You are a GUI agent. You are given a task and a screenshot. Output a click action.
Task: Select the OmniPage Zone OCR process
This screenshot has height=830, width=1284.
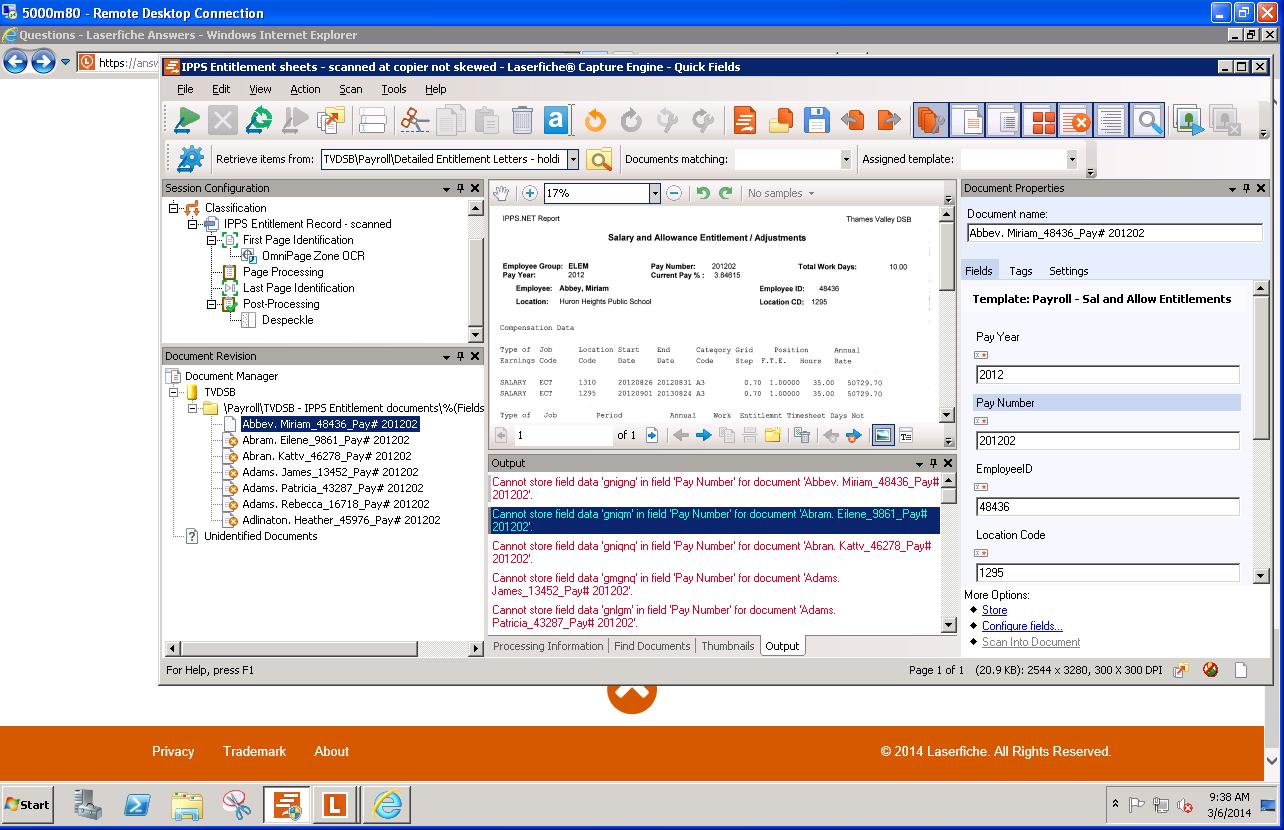click(313, 256)
